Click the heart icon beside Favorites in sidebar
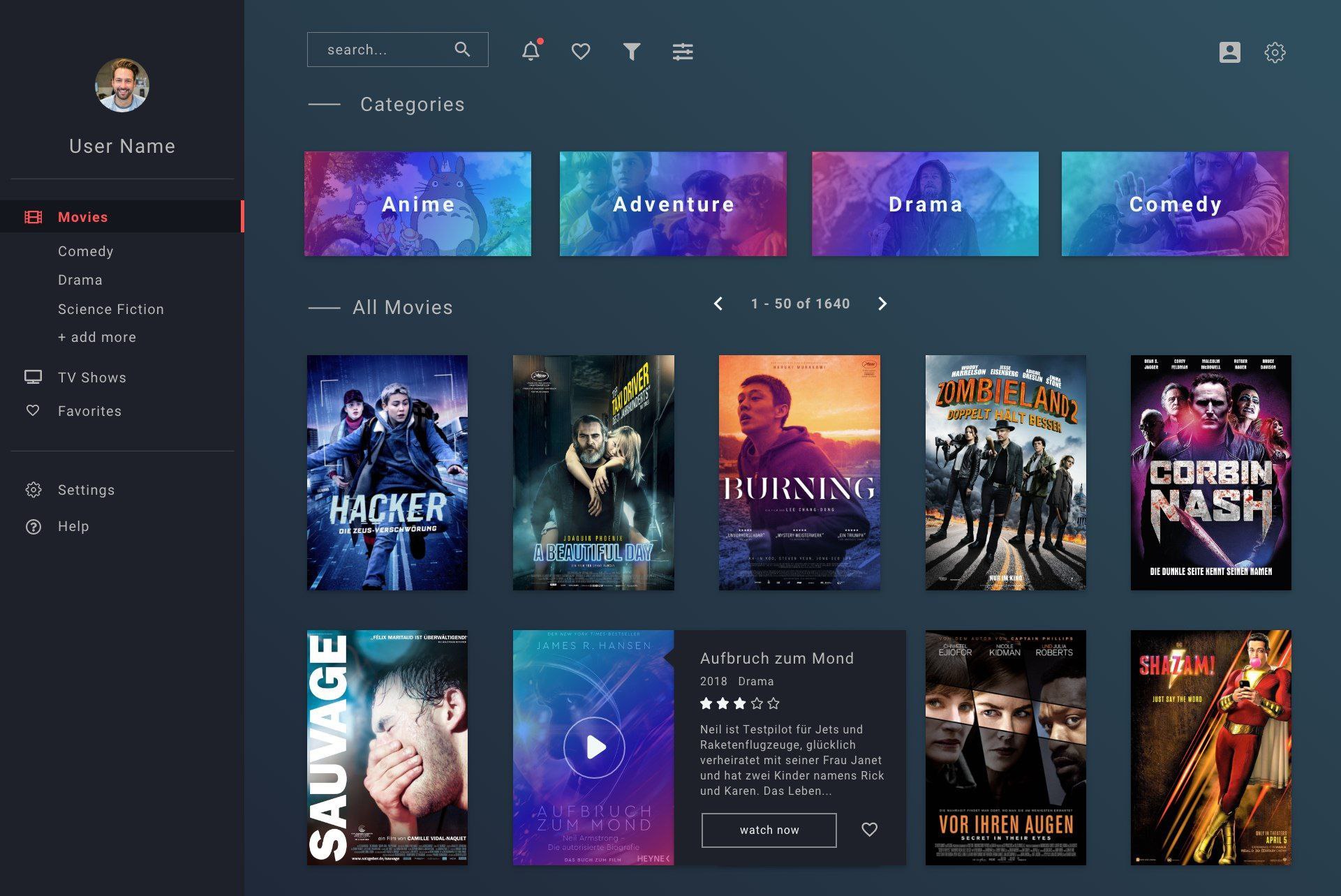 coord(33,410)
